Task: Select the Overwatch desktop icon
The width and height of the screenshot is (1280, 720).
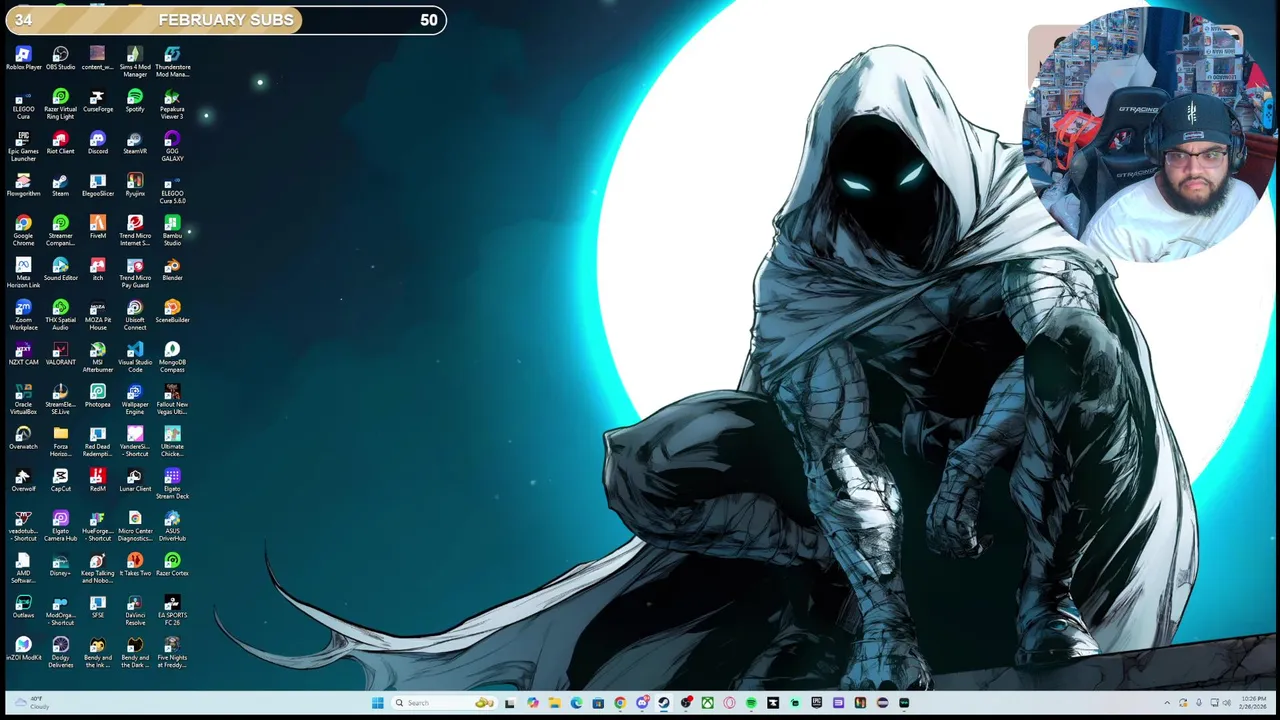Action: (23, 438)
